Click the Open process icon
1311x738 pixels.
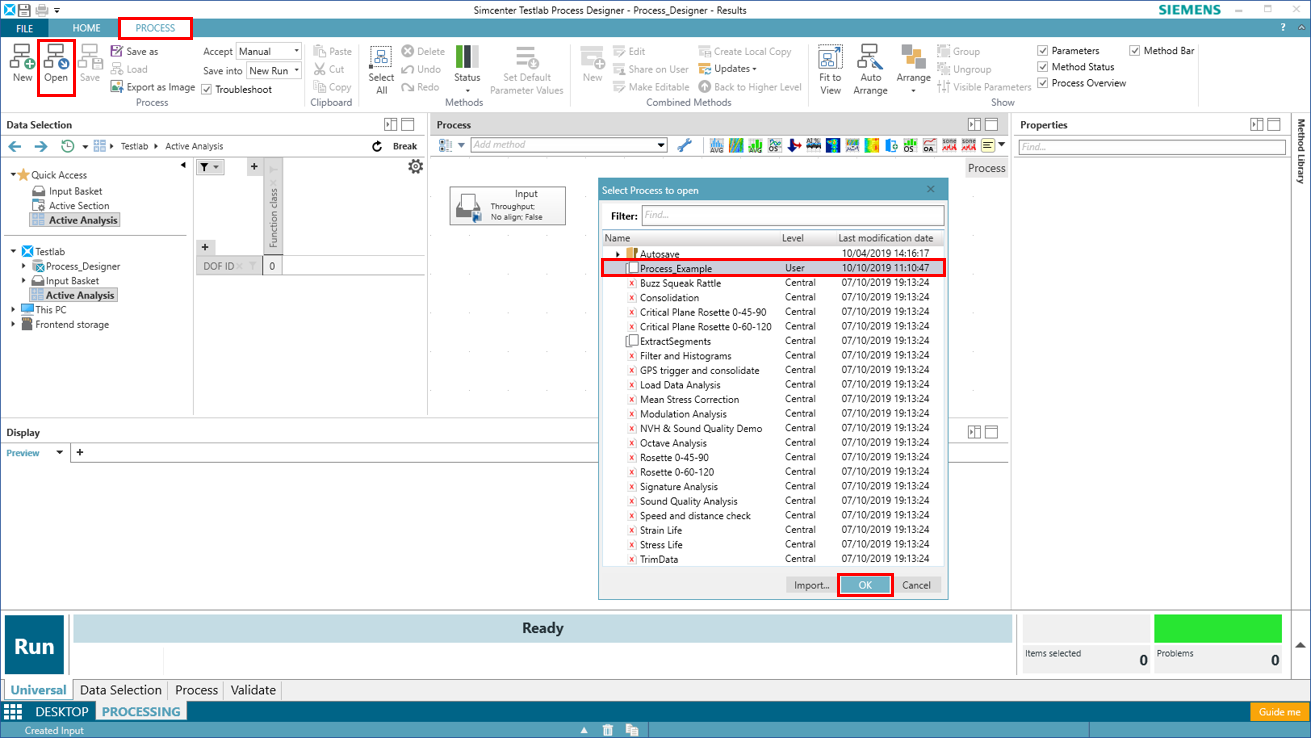click(x=56, y=58)
